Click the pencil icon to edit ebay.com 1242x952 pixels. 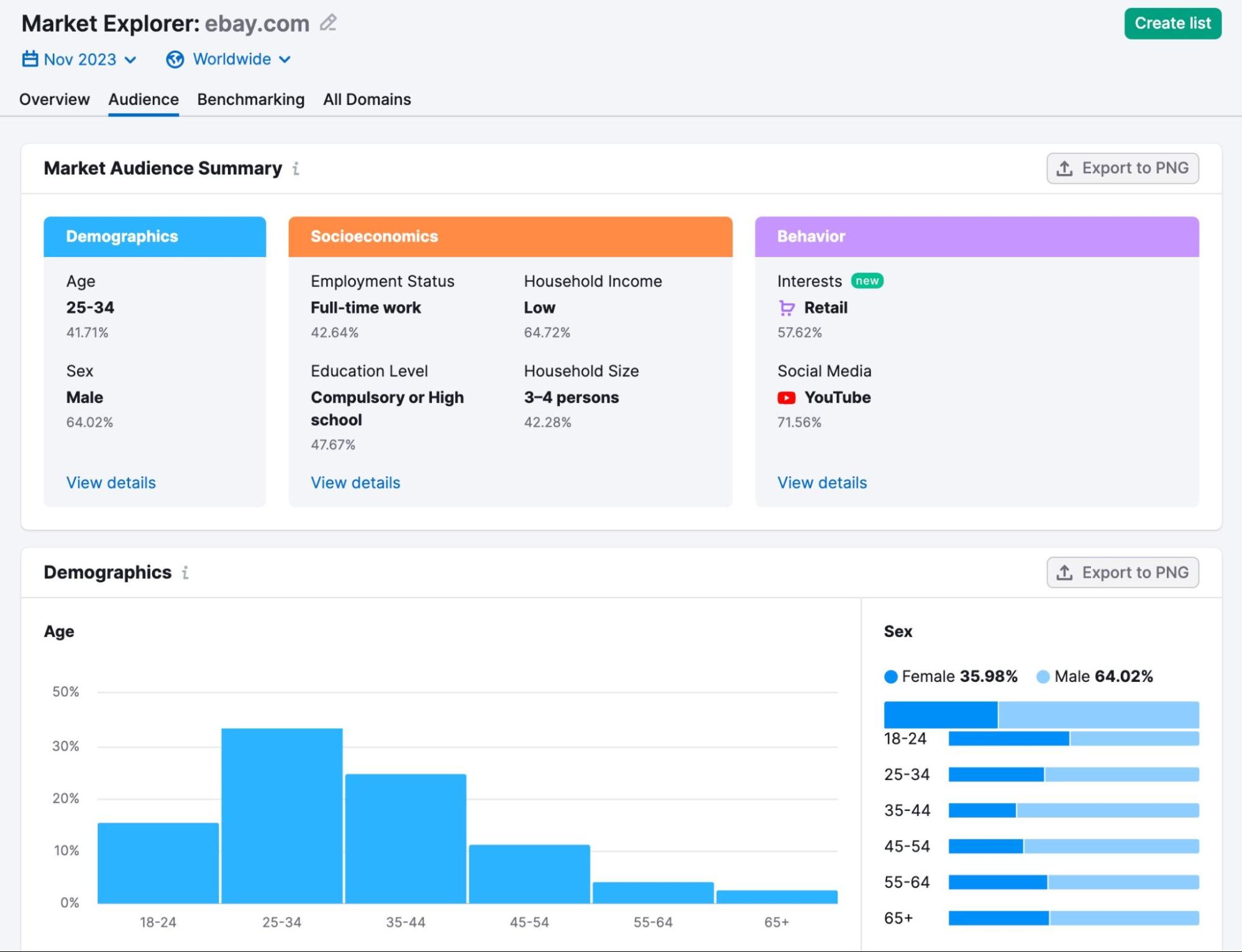tap(329, 23)
